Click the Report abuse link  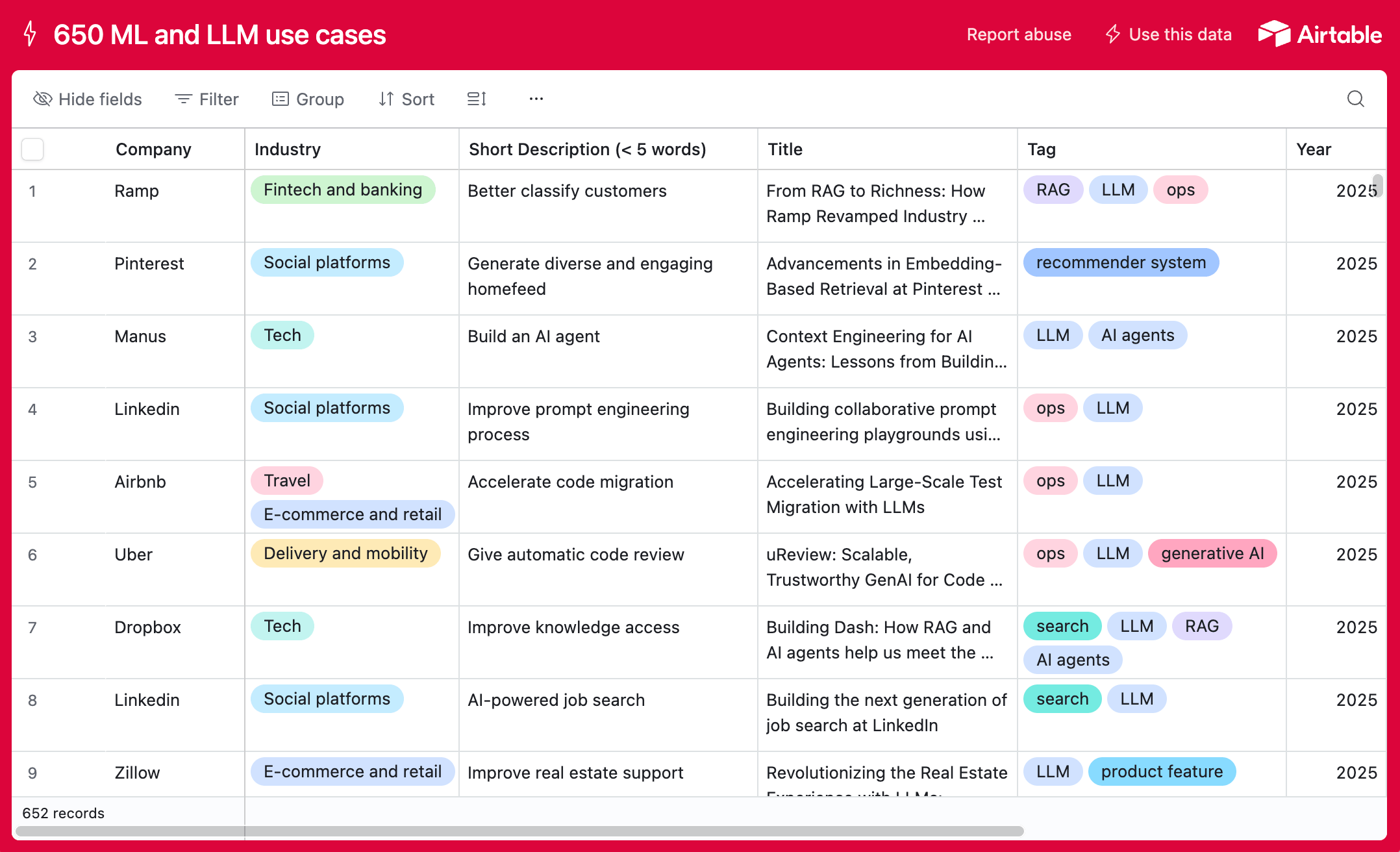coord(1019,34)
